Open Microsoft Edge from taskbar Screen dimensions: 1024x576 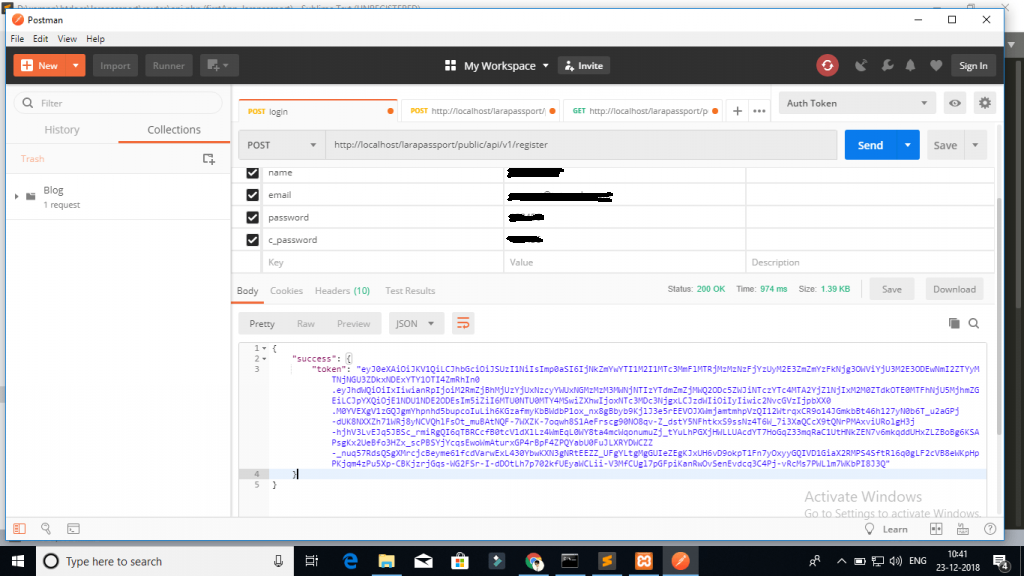[350, 561]
